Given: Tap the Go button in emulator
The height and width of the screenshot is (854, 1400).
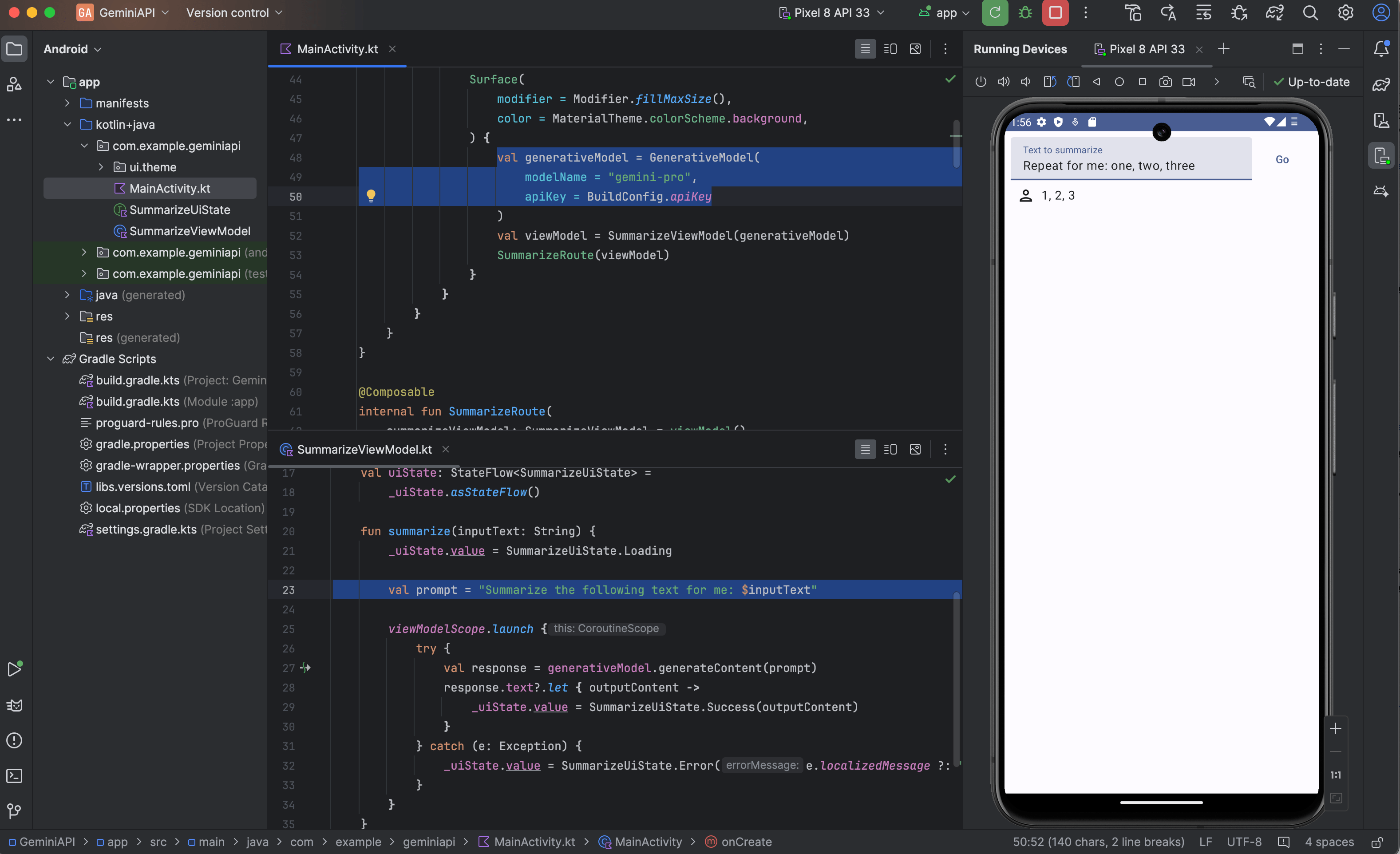Looking at the screenshot, I should click(x=1281, y=160).
